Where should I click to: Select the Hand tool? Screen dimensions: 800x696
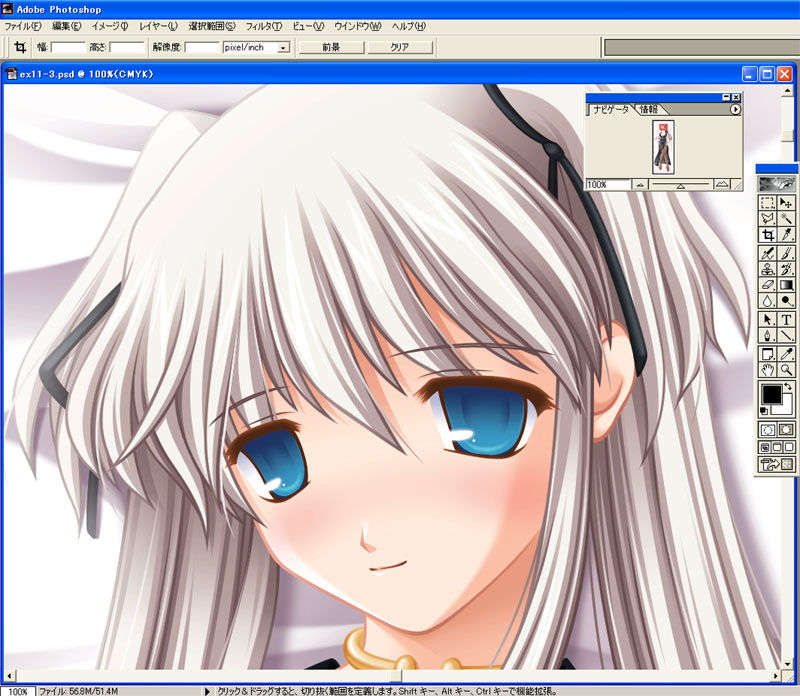point(767,369)
